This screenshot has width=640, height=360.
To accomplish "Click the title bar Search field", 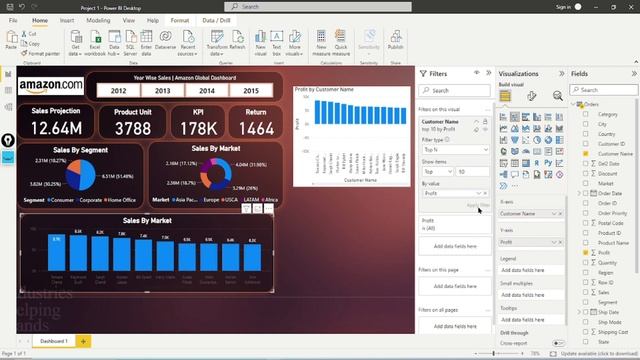I will (x=318, y=7).
